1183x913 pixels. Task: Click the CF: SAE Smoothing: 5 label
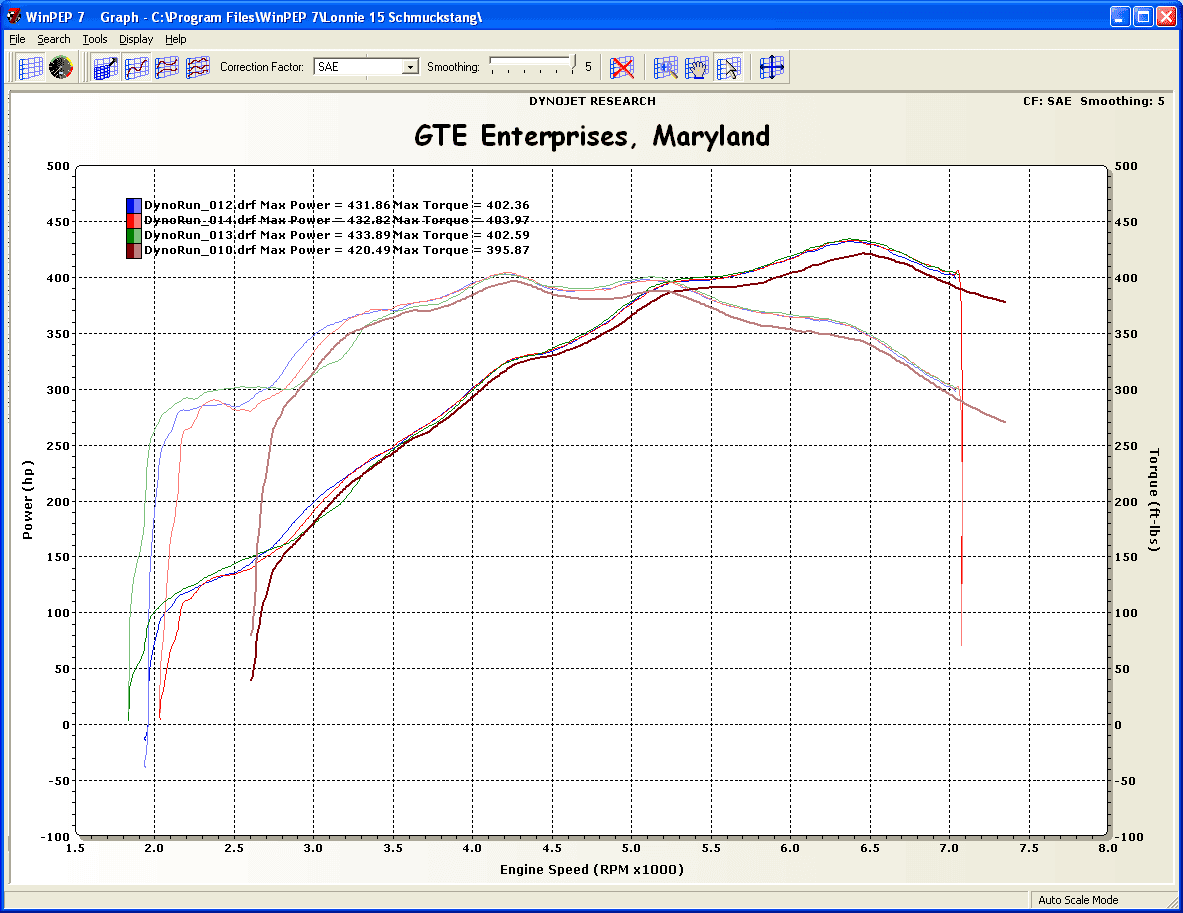pos(1094,101)
